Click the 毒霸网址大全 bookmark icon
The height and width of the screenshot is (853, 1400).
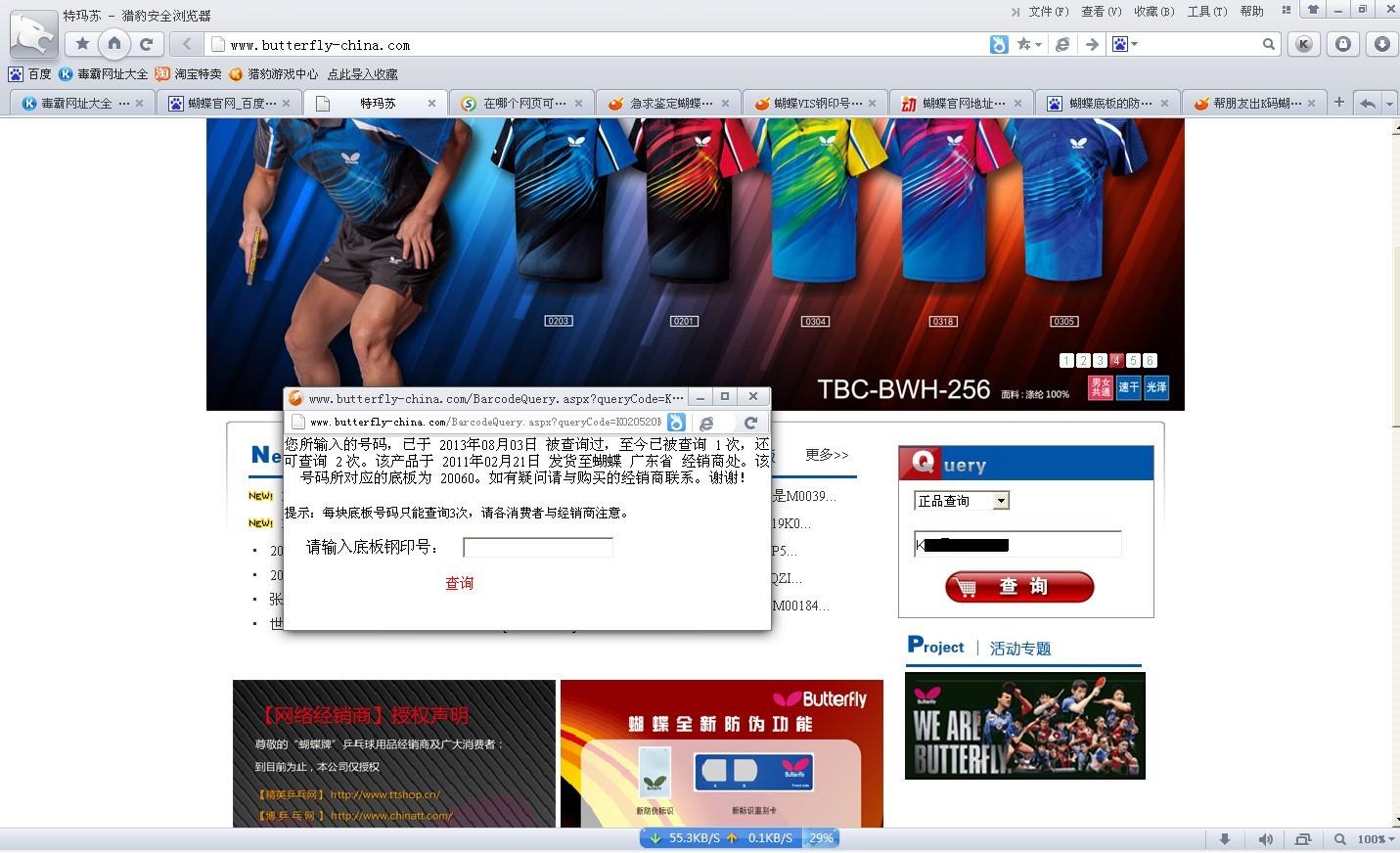tap(65, 74)
